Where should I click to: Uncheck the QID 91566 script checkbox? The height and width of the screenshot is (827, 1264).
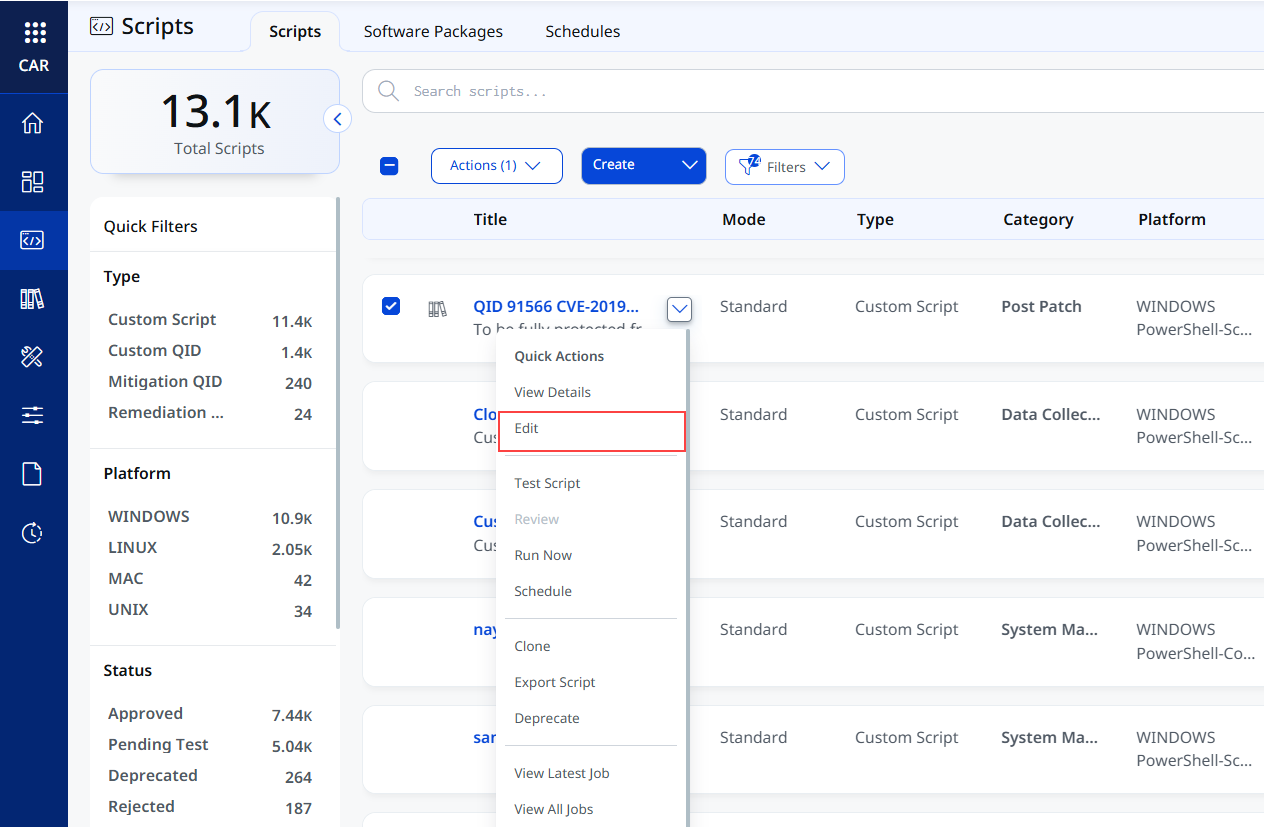click(391, 306)
